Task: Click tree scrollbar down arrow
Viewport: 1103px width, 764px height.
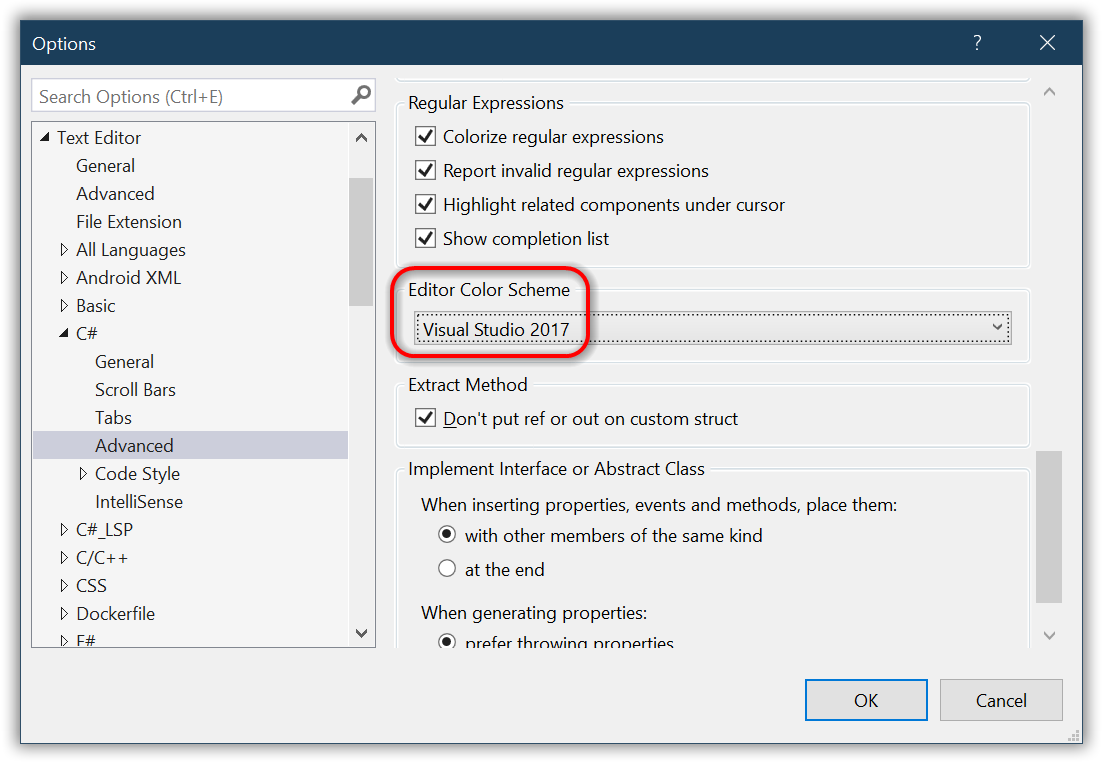Action: pos(362,633)
